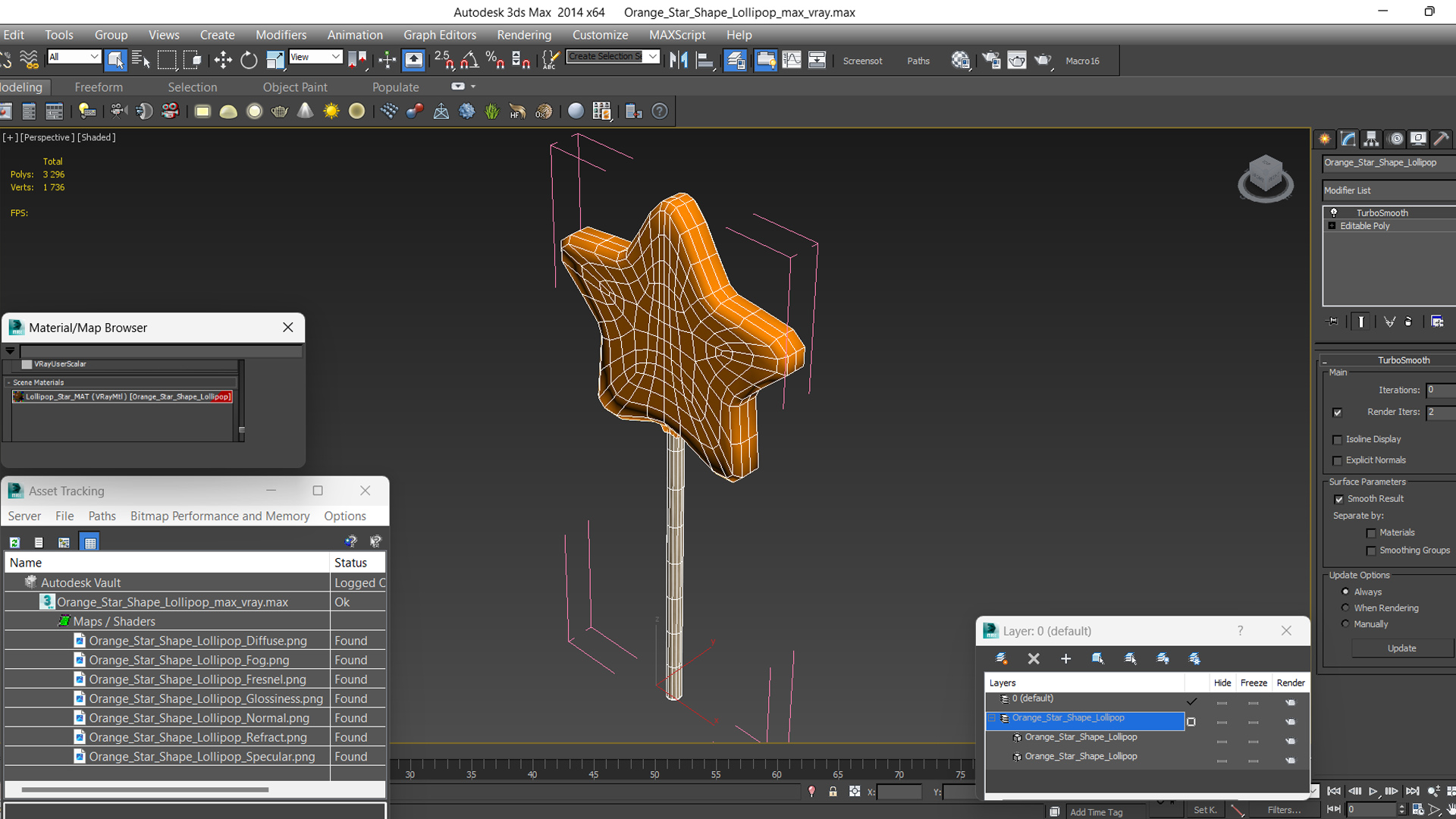
Task: Toggle the Percent Snap tool
Action: point(495,60)
